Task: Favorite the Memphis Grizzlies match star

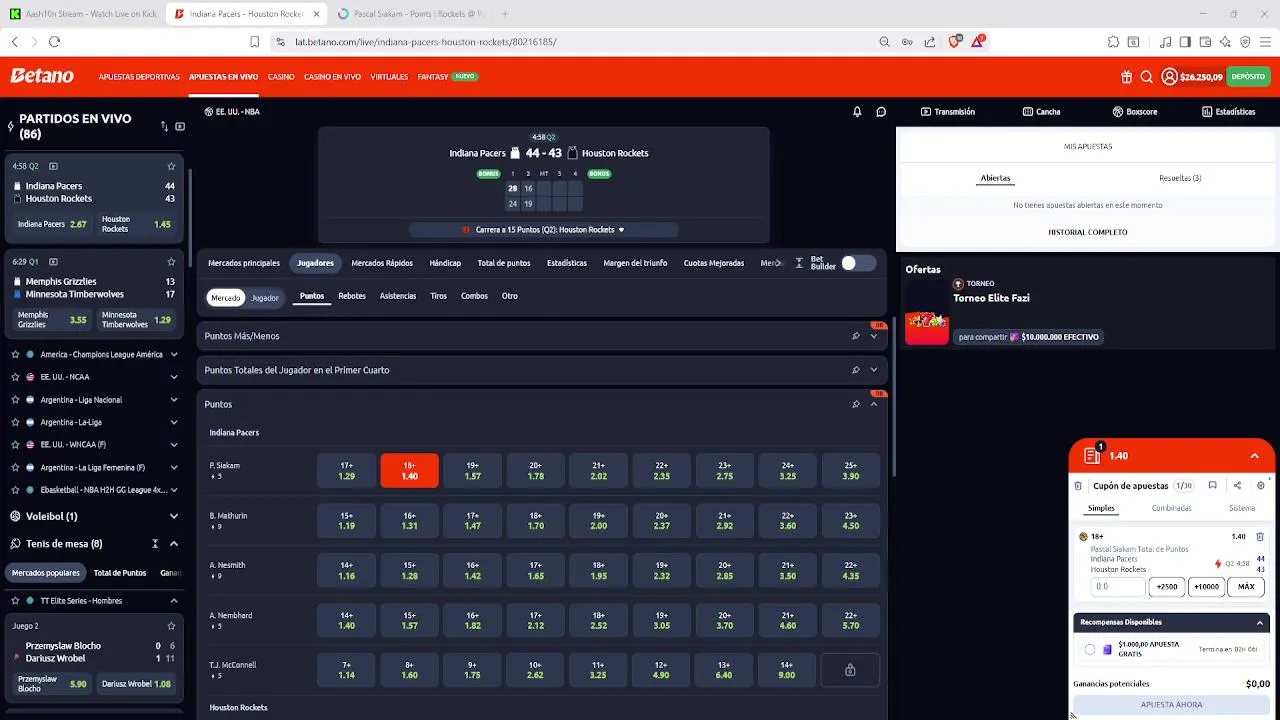Action: (x=171, y=262)
